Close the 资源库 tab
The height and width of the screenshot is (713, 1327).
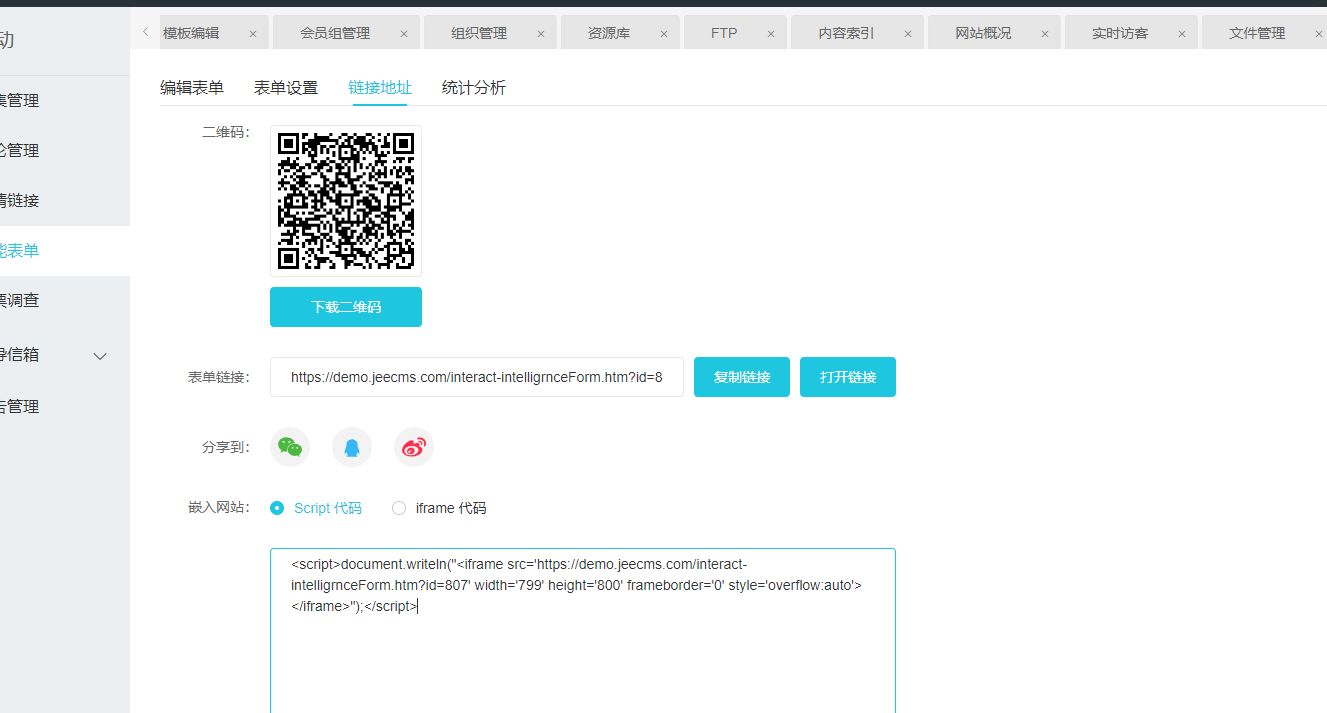click(664, 33)
